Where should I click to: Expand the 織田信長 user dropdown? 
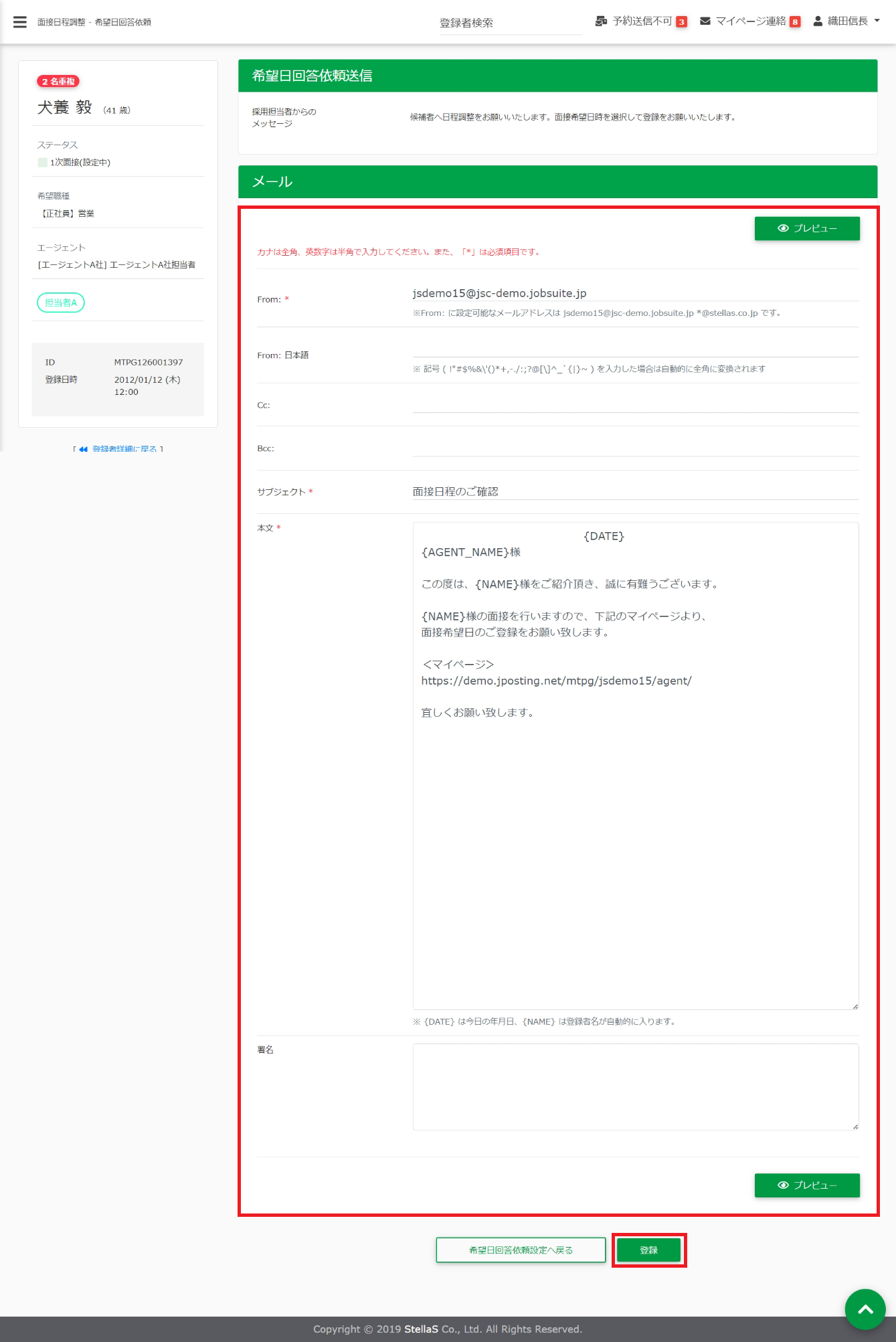click(x=846, y=21)
